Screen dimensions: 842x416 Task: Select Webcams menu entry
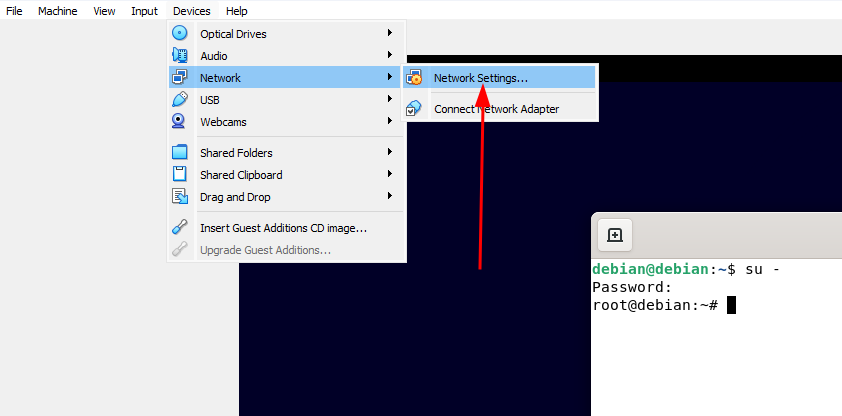click(x=286, y=121)
